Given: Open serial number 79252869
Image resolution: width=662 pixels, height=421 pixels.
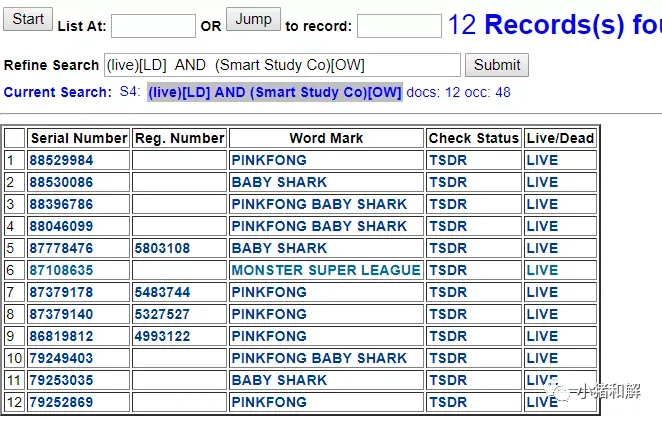Looking at the screenshot, I should [x=61, y=402].
